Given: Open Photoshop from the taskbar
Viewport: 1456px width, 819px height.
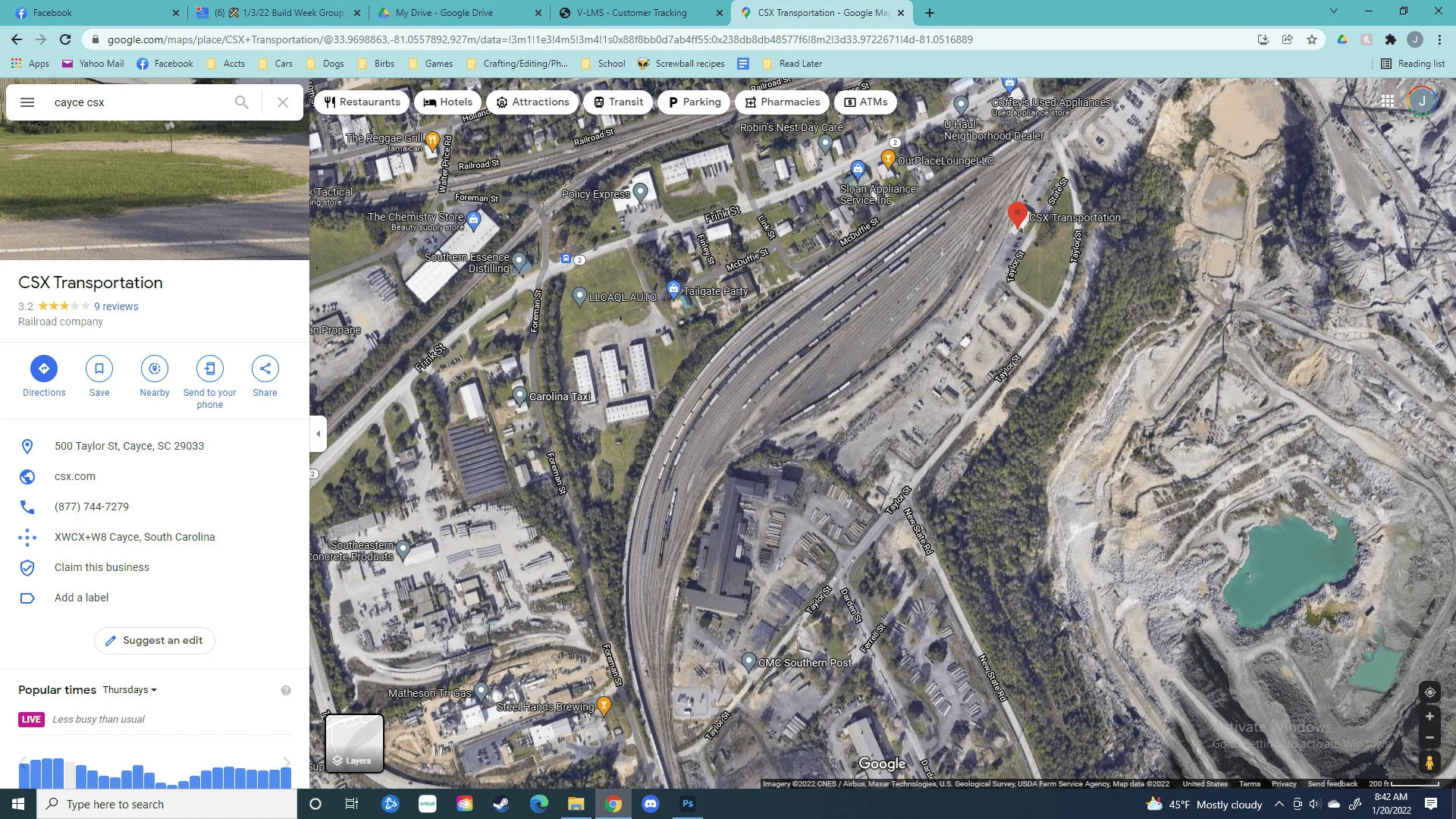Looking at the screenshot, I should [688, 804].
